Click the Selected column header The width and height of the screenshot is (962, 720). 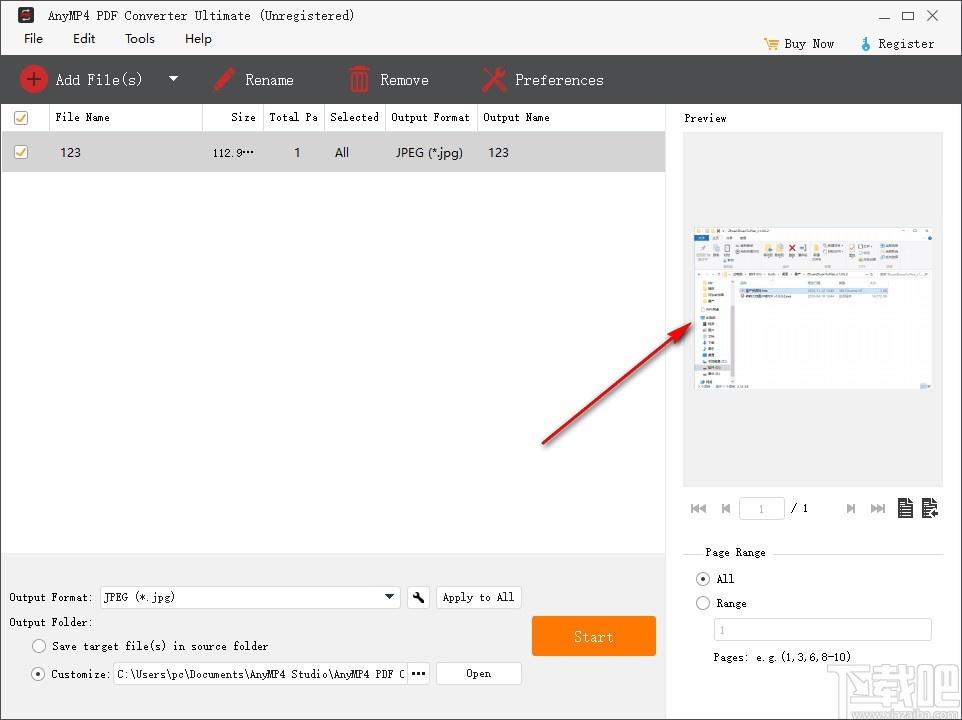click(355, 117)
